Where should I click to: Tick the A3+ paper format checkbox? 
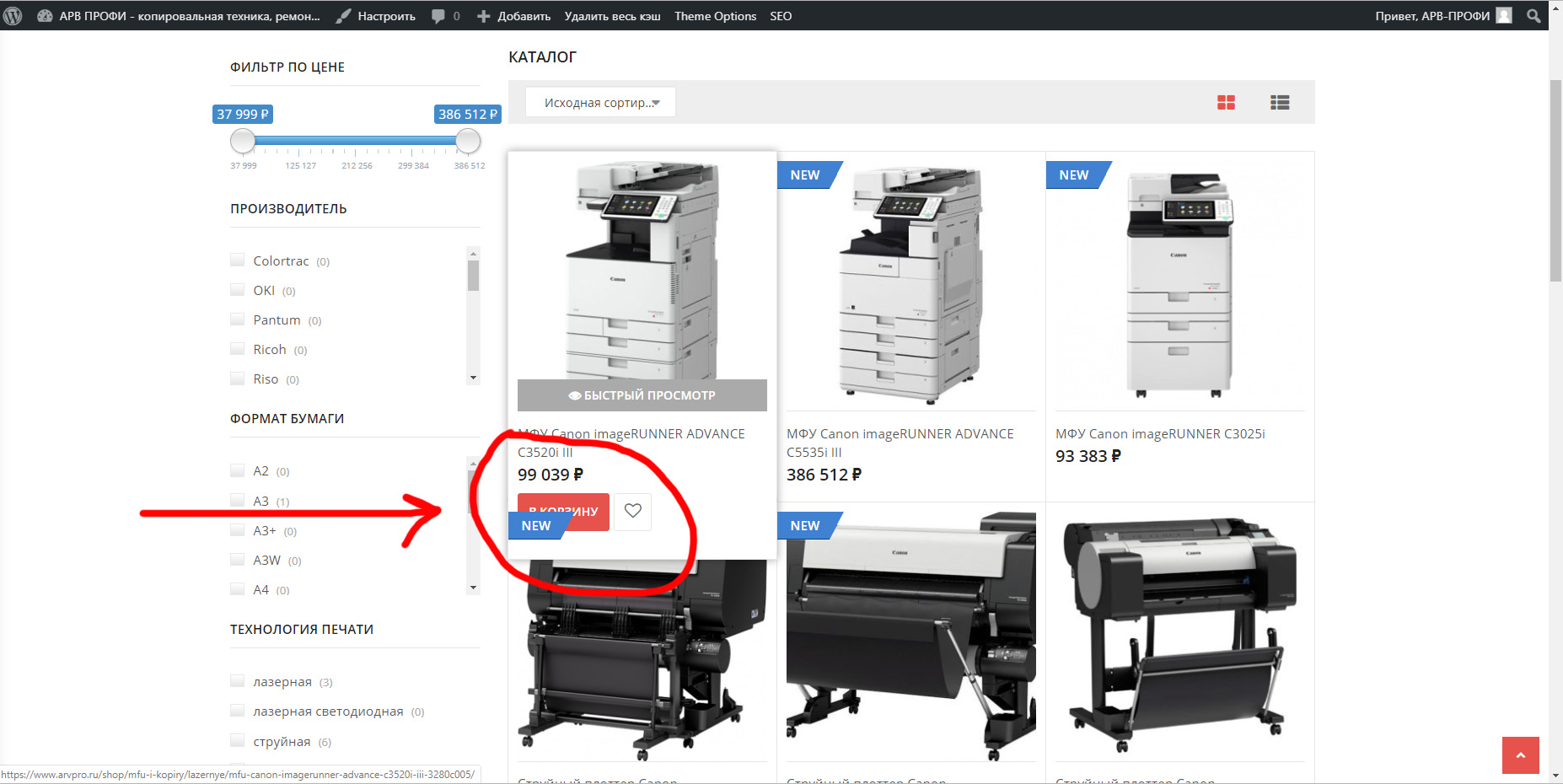click(x=238, y=529)
